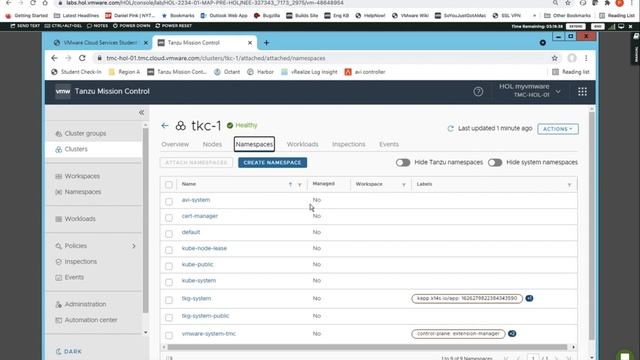Check the select-all header checkbox
This screenshot has width=640, height=360.
[169, 184]
